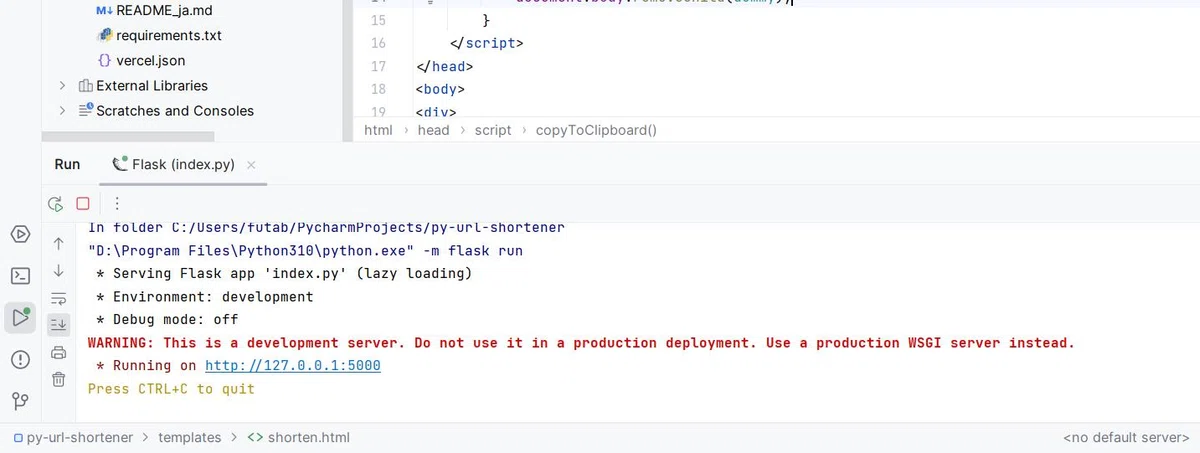The height and width of the screenshot is (453, 1200).
Task: Click the </head> closing tag line
Action: (444, 66)
